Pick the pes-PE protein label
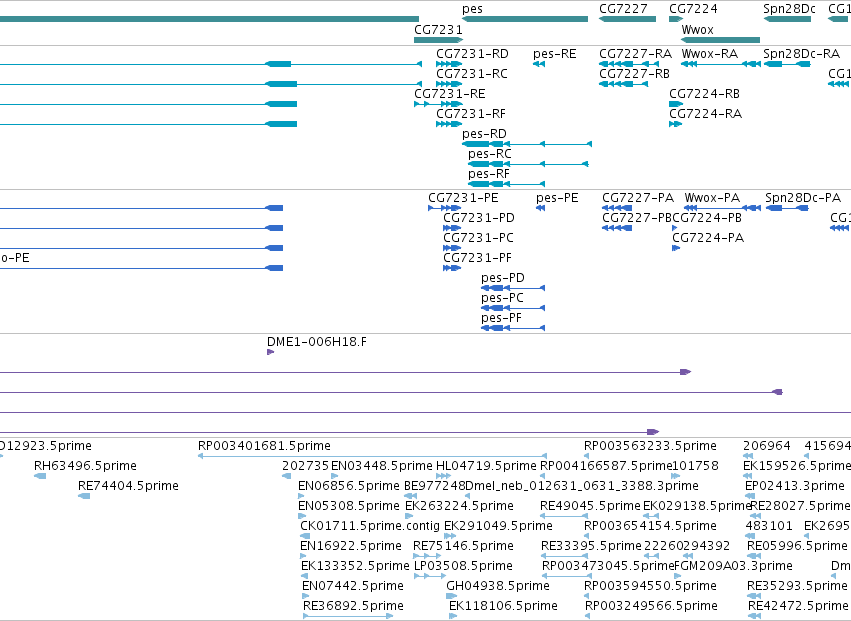Image resolution: width=851 pixels, height=621 pixels. tap(557, 198)
